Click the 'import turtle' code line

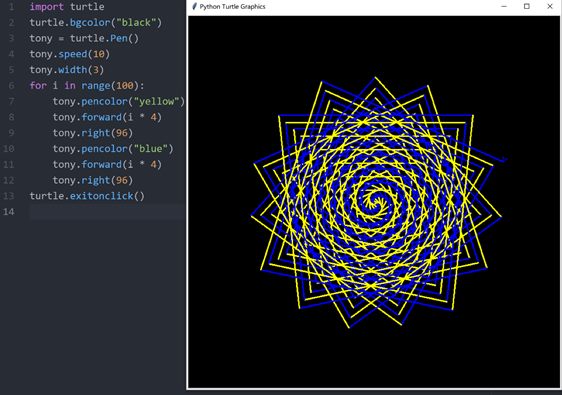[x=67, y=7]
